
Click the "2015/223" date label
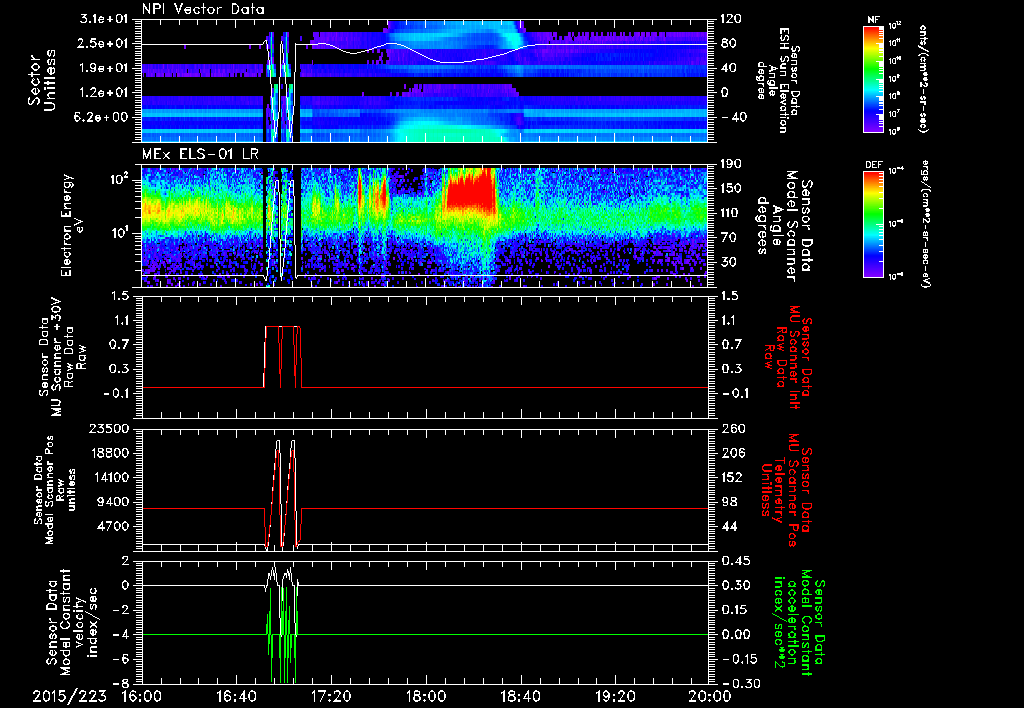[x=70, y=697]
